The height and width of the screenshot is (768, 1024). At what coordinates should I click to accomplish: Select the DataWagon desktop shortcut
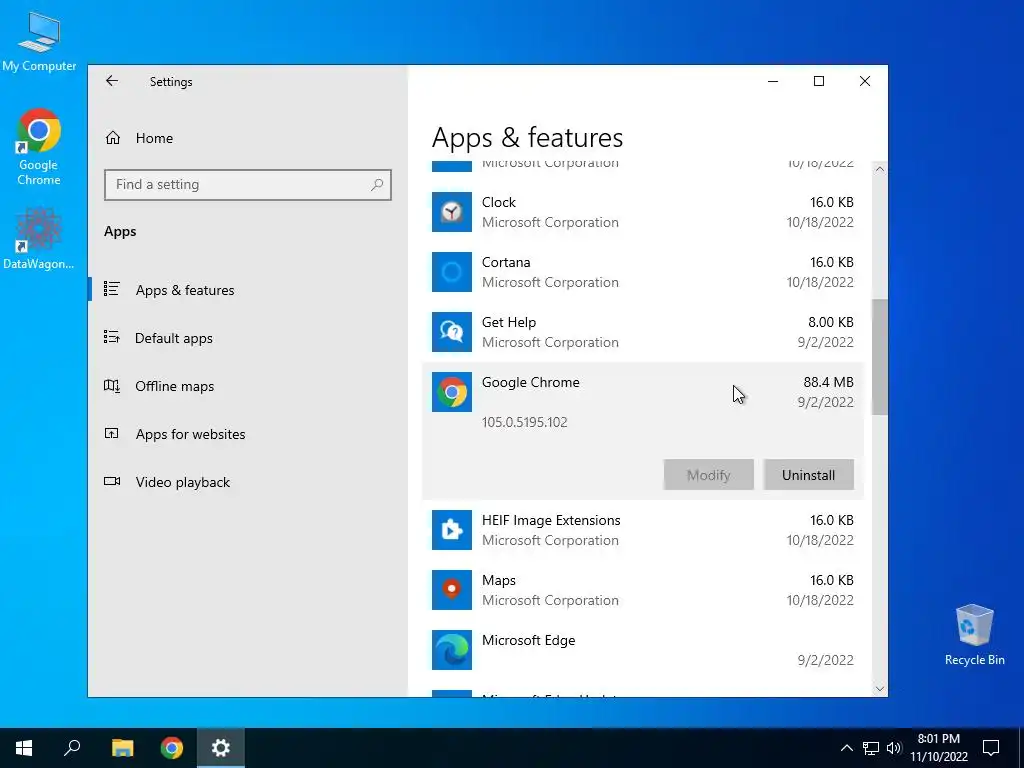click(39, 238)
